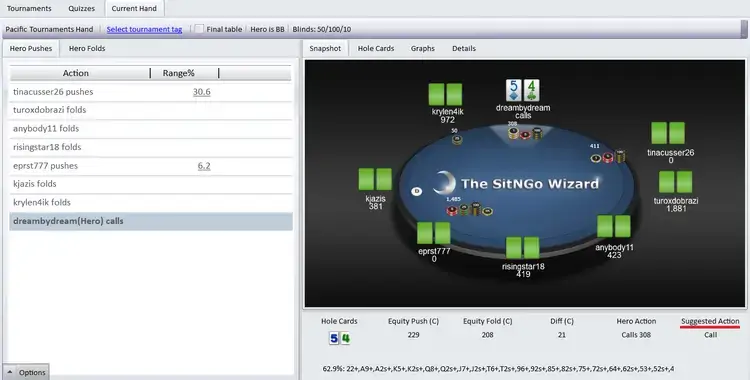Click the vertical scrollbar at top right

point(744,29)
